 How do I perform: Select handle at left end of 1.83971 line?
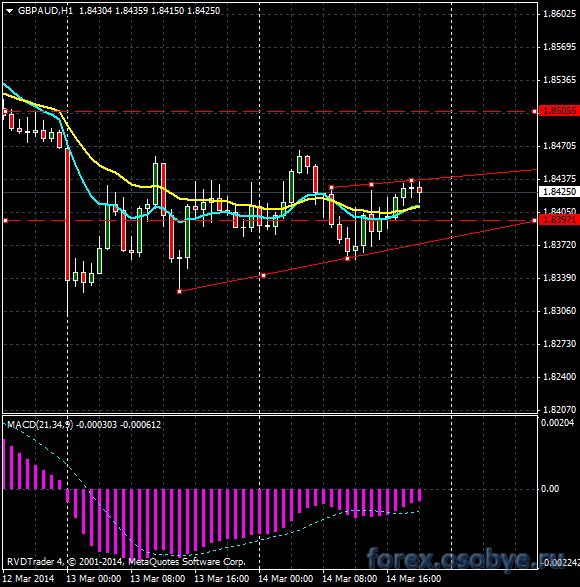tap(5, 220)
